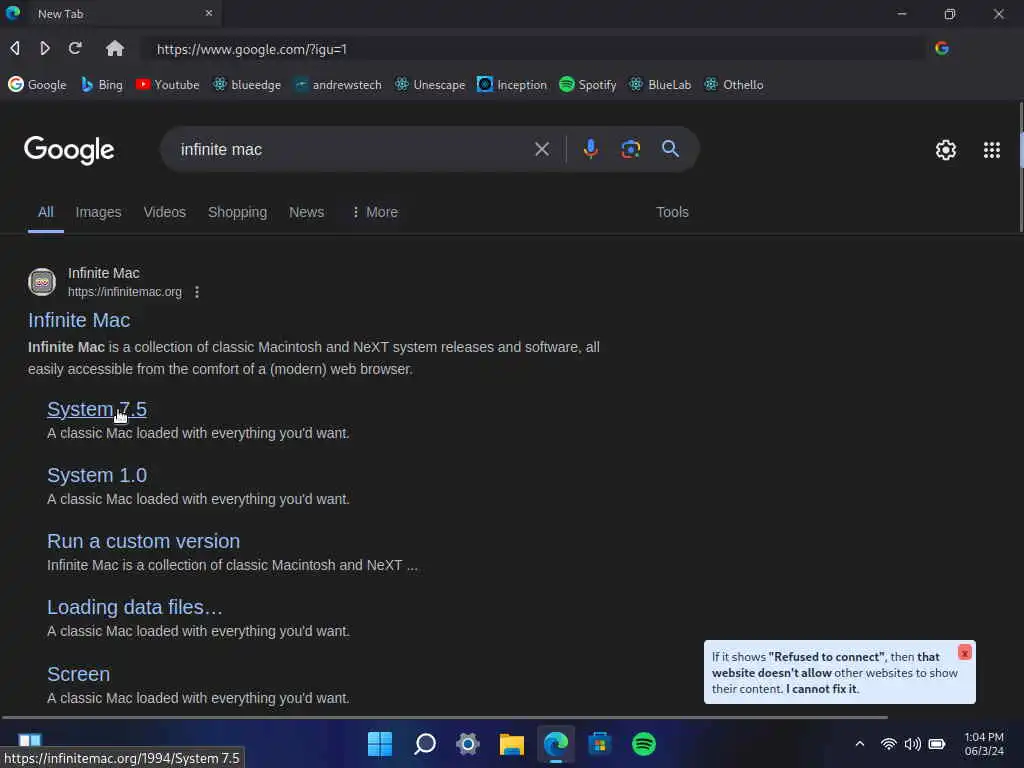
Task: Expand the More search filters menu
Action: coord(375,212)
